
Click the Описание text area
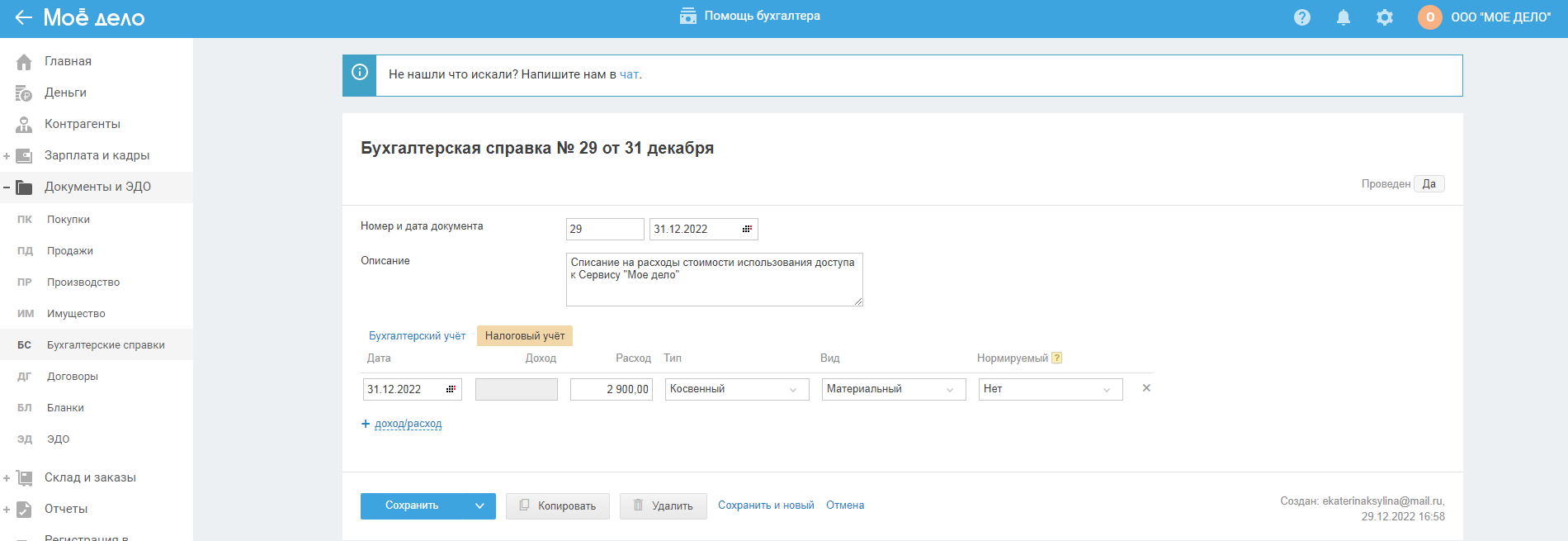pos(715,279)
